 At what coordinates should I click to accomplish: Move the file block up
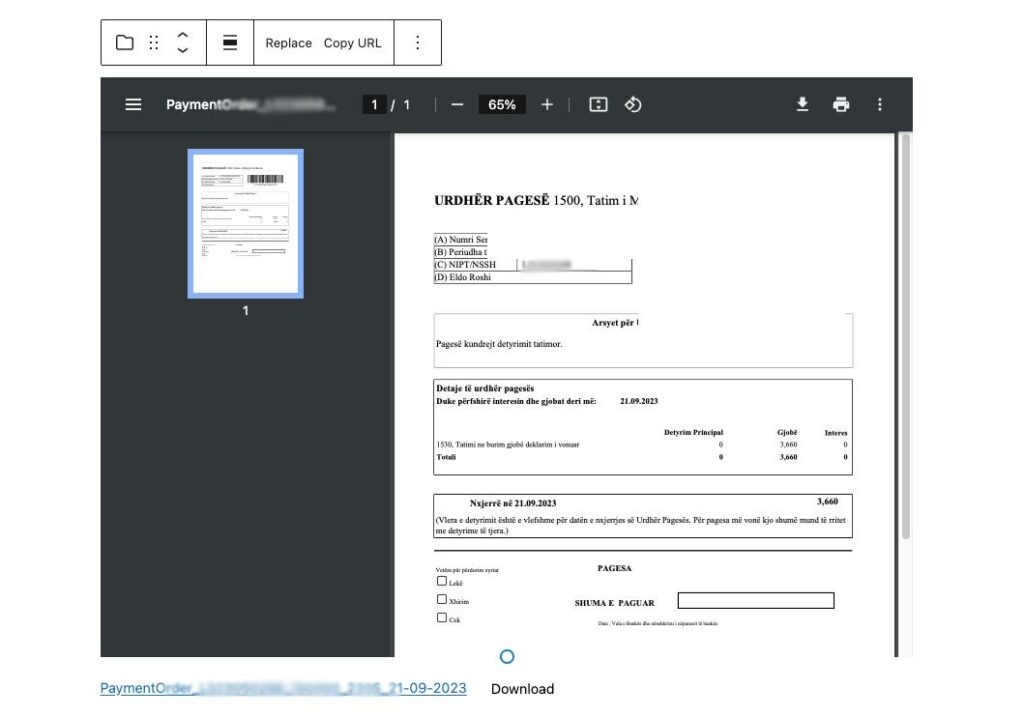(x=183, y=36)
